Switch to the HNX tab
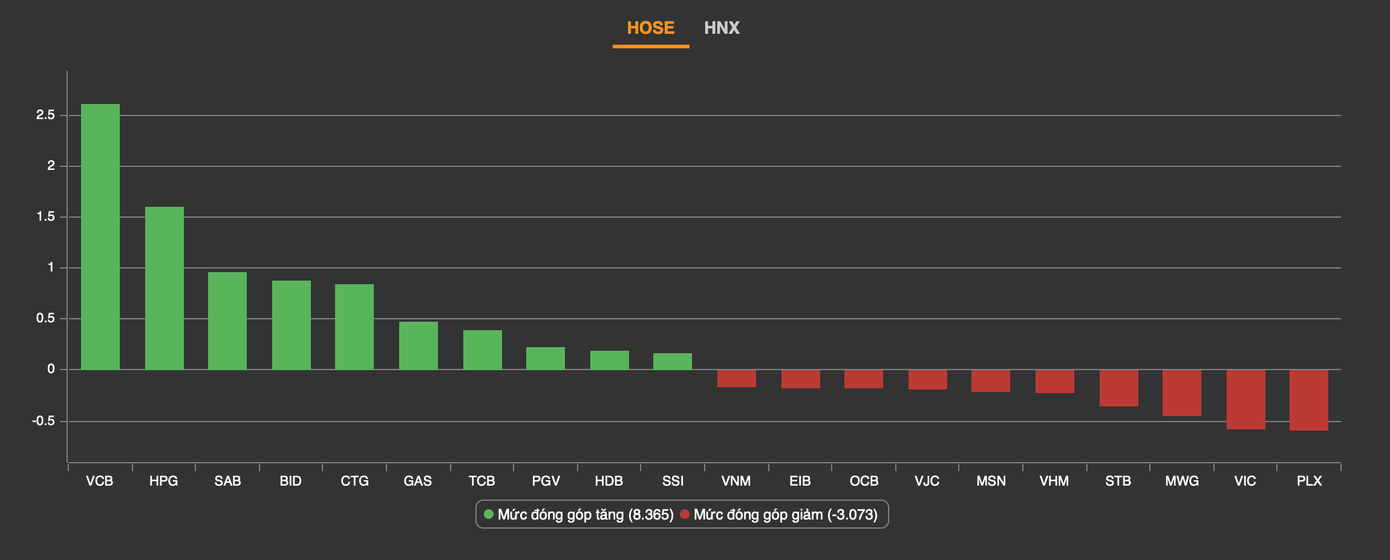This screenshot has width=1390, height=560. coord(721,28)
